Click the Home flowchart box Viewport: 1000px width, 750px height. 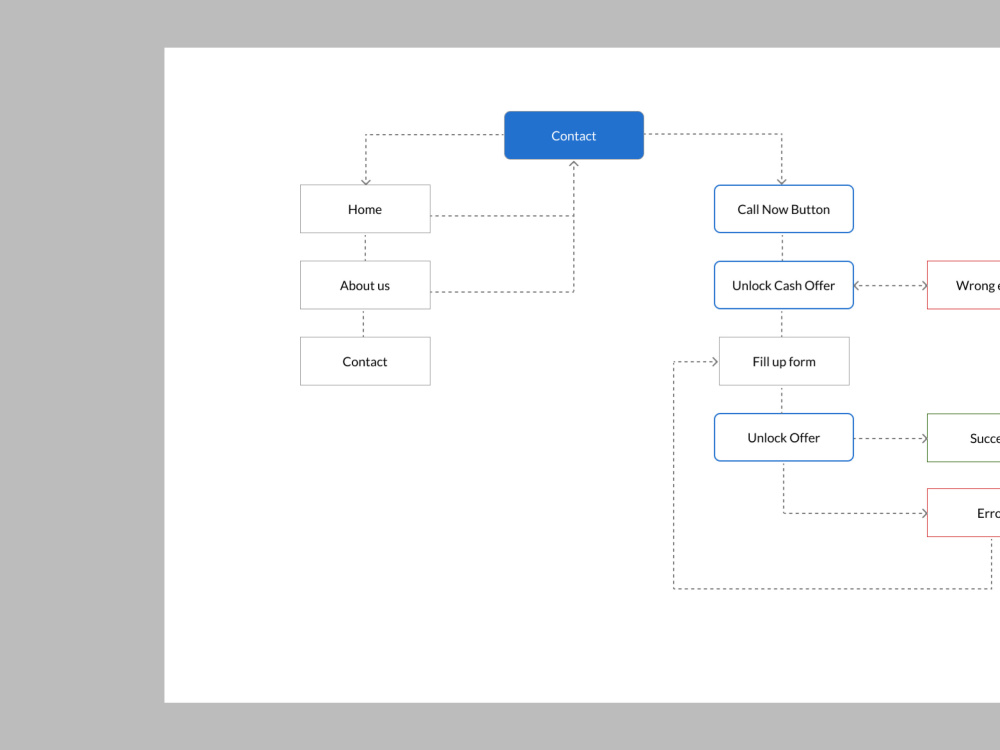pyautogui.click(x=365, y=208)
